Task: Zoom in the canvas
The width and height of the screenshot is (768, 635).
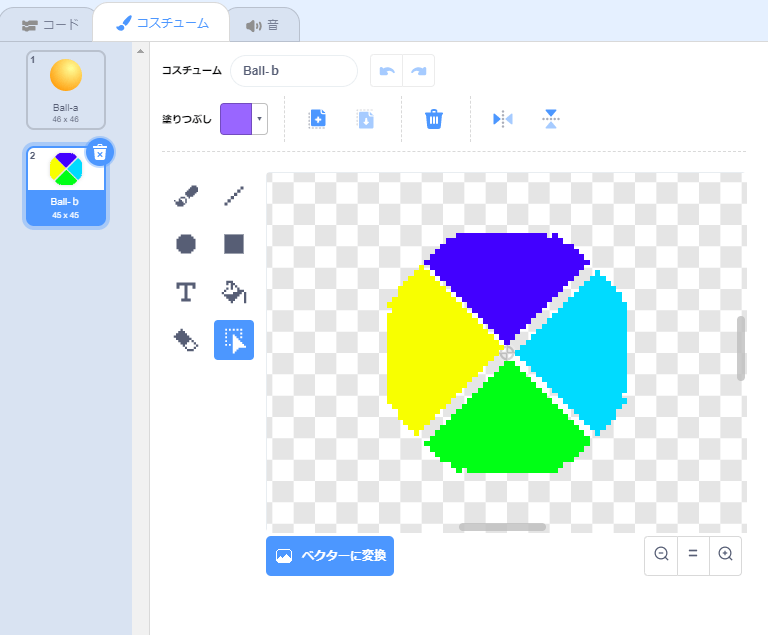Action: 725,555
